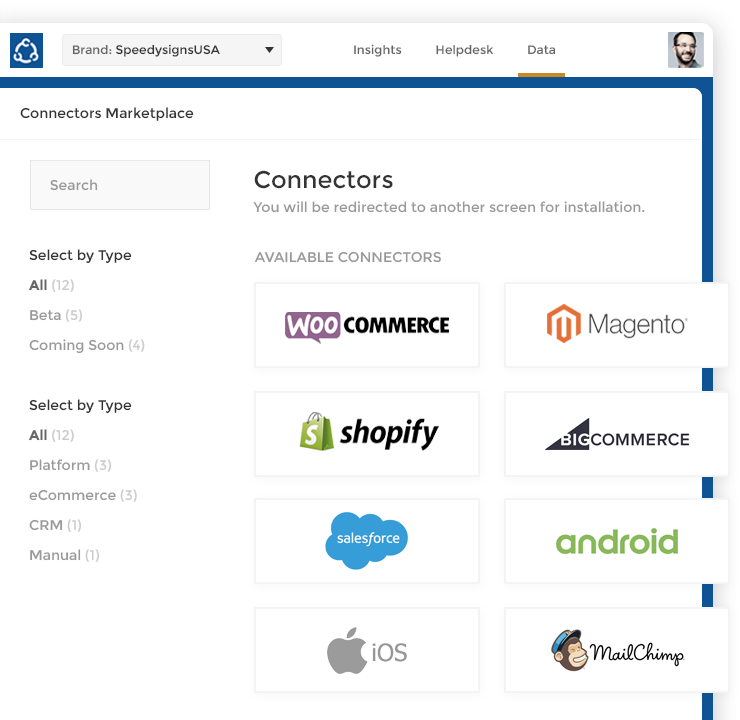Select All (12) above Platform filter
This screenshot has width=740, height=720.
52,435
